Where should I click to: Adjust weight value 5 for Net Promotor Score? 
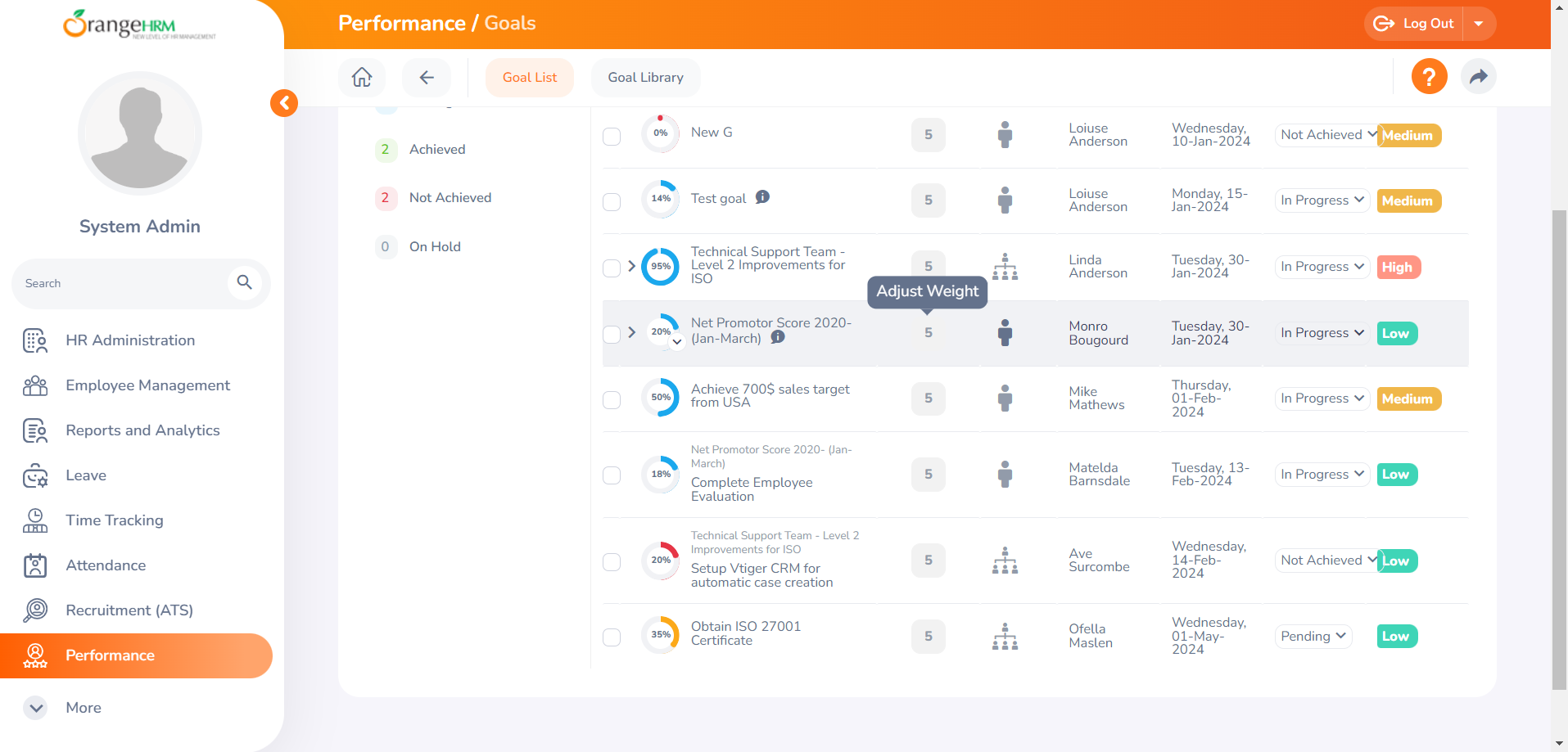tap(928, 332)
